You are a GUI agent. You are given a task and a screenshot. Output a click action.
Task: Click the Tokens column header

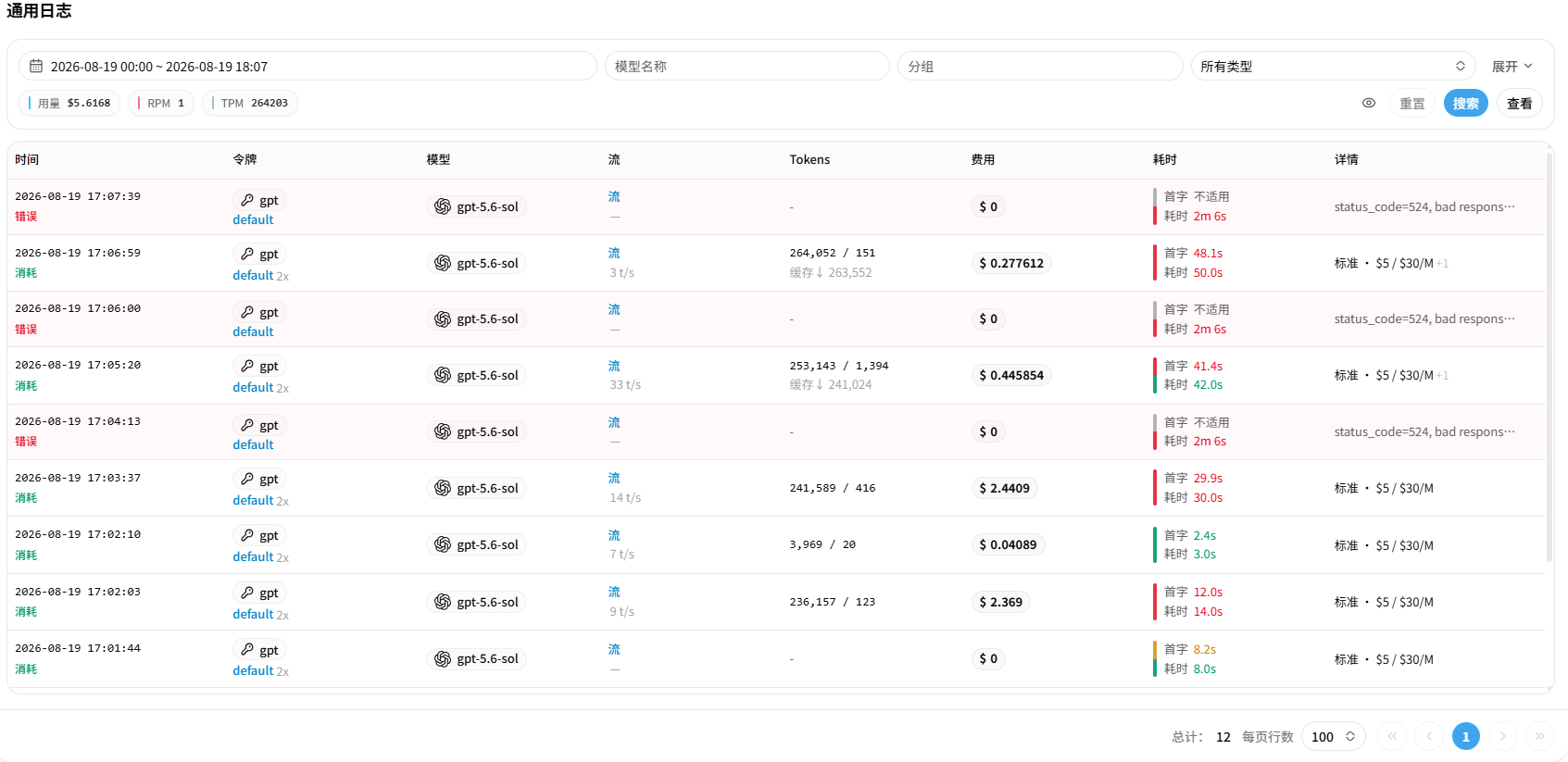pyautogui.click(x=809, y=159)
